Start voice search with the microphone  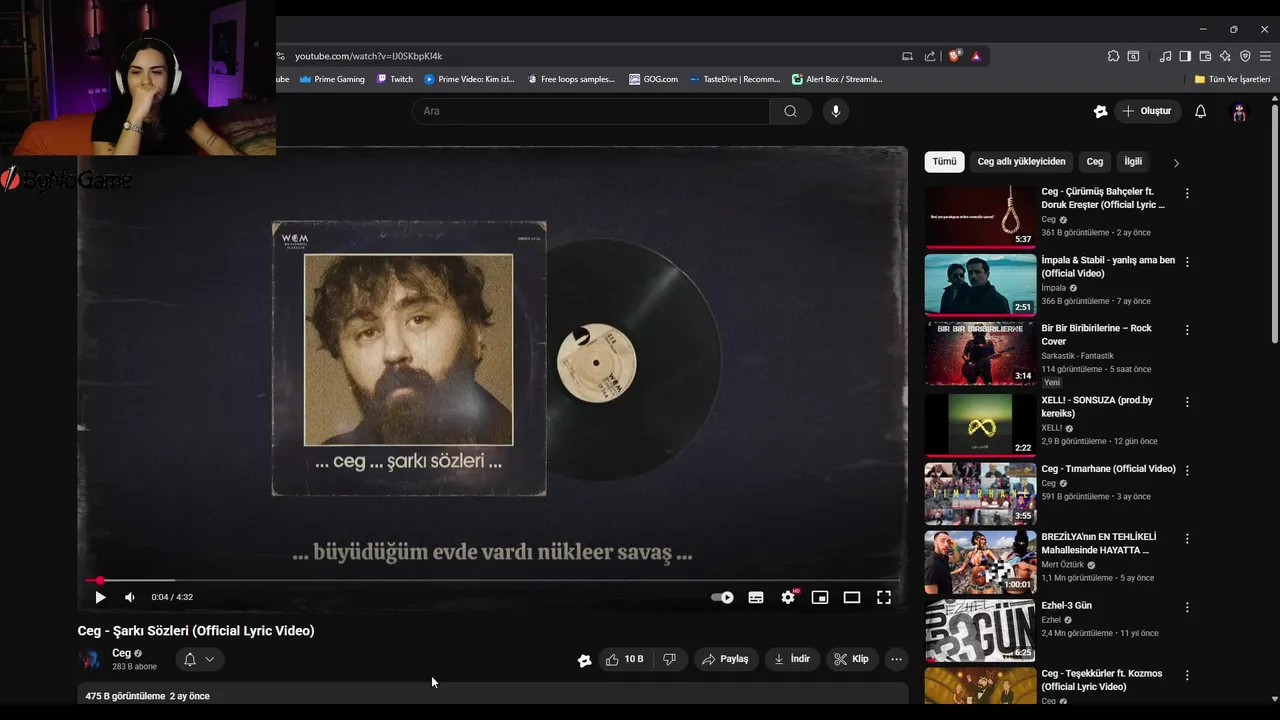tap(836, 111)
